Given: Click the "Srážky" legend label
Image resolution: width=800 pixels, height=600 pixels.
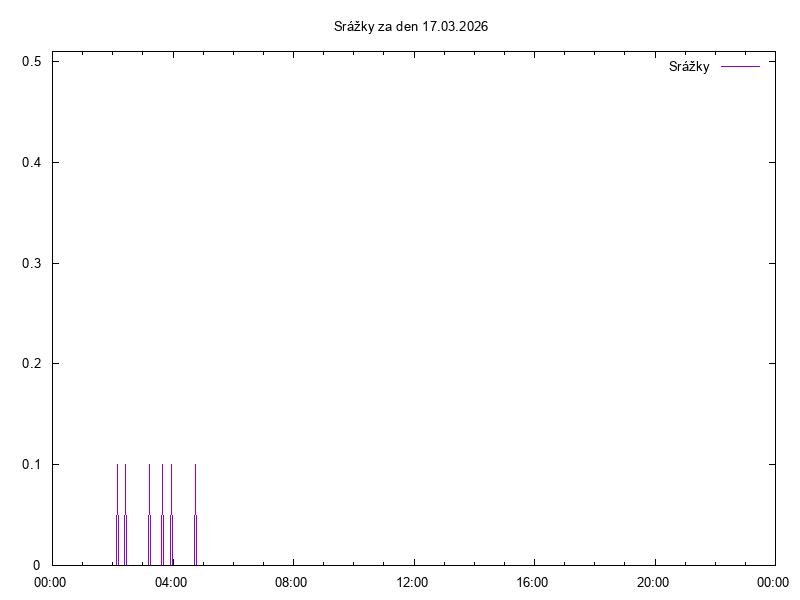Looking at the screenshot, I should coord(689,67).
